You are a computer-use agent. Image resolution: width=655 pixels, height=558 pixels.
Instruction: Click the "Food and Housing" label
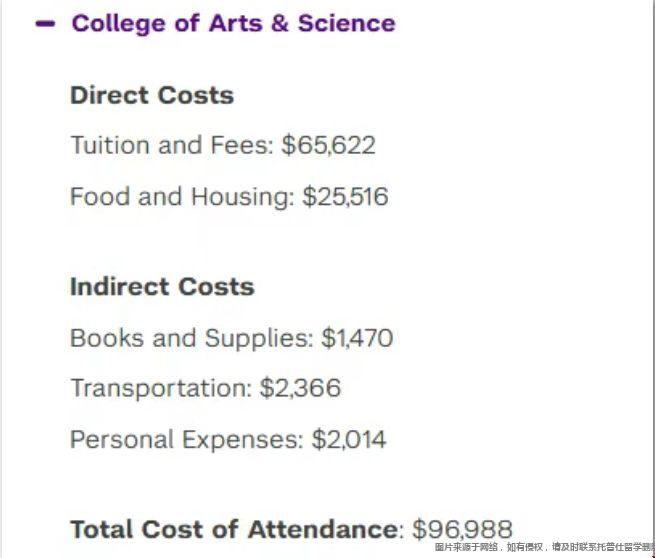[183, 197]
